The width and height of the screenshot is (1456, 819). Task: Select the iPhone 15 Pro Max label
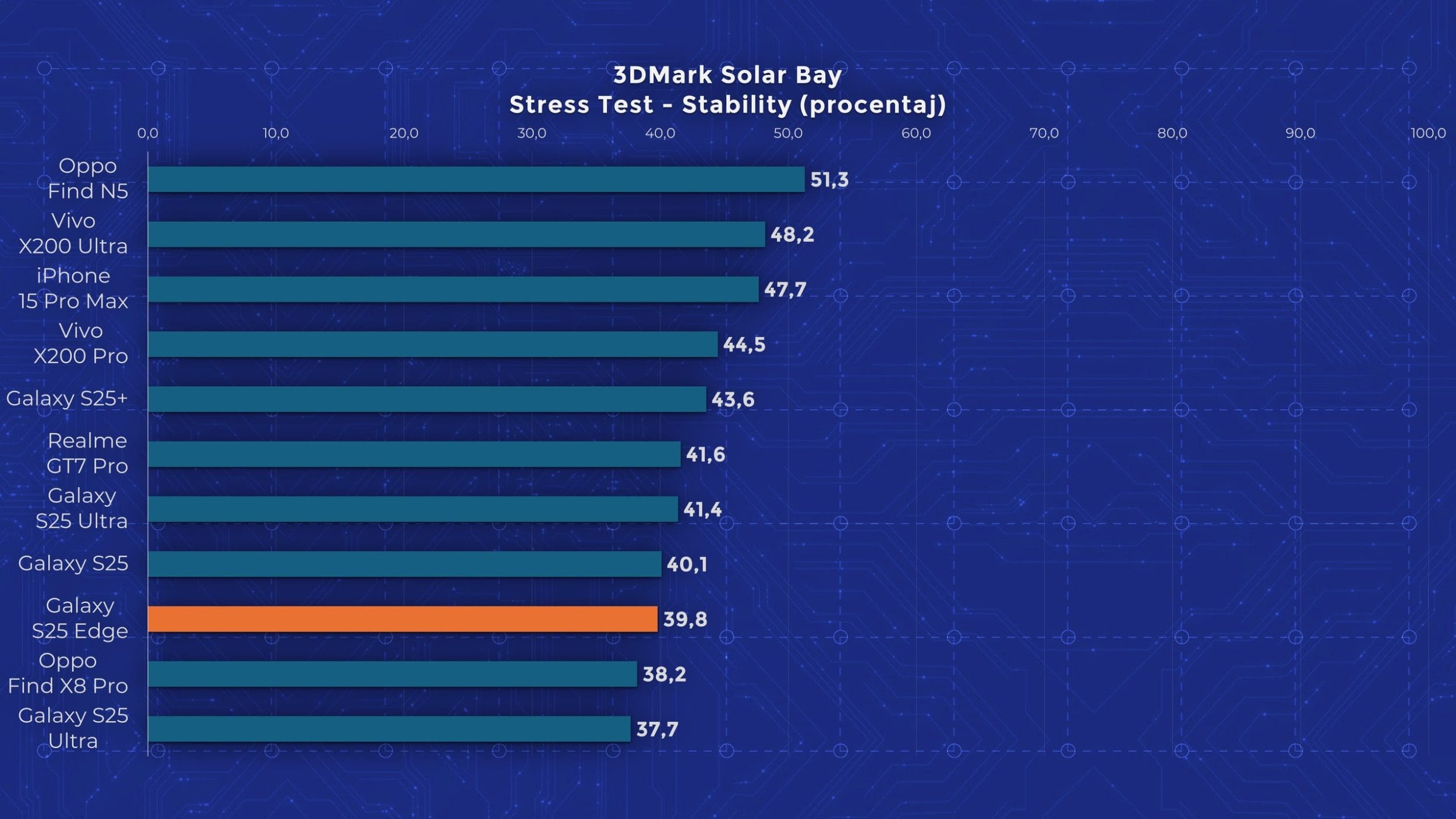point(73,288)
